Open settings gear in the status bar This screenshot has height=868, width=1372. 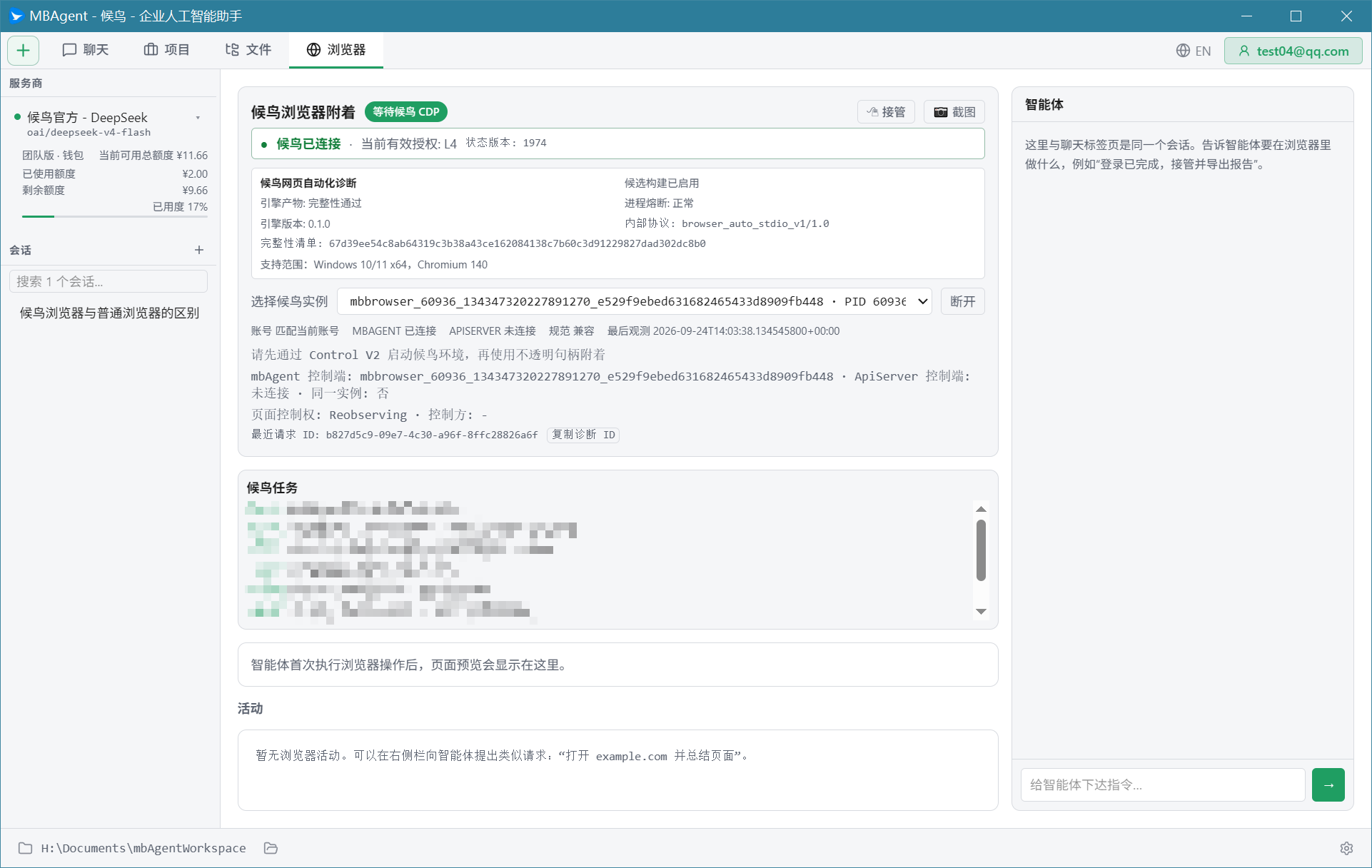coord(1346,848)
